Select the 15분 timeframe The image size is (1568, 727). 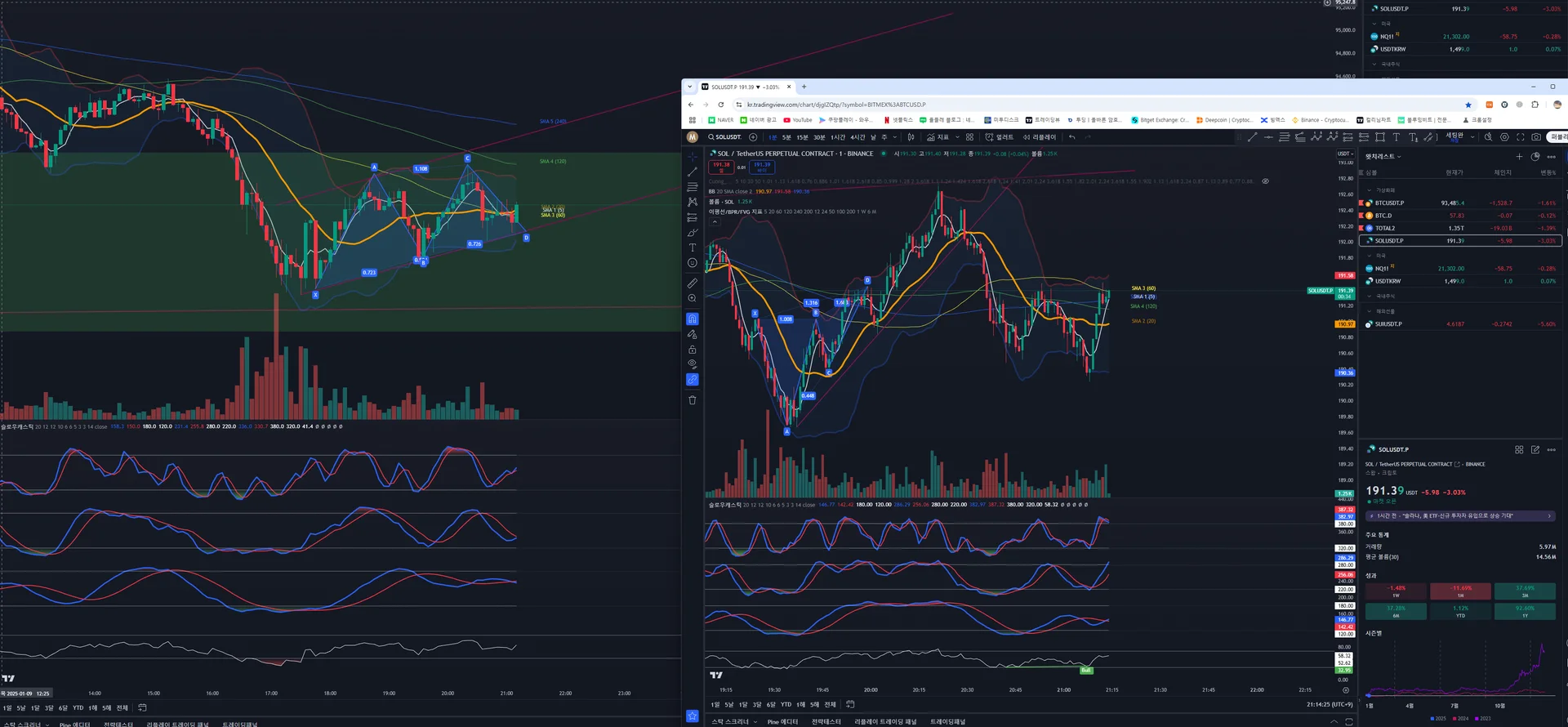[x=802, y=137]
